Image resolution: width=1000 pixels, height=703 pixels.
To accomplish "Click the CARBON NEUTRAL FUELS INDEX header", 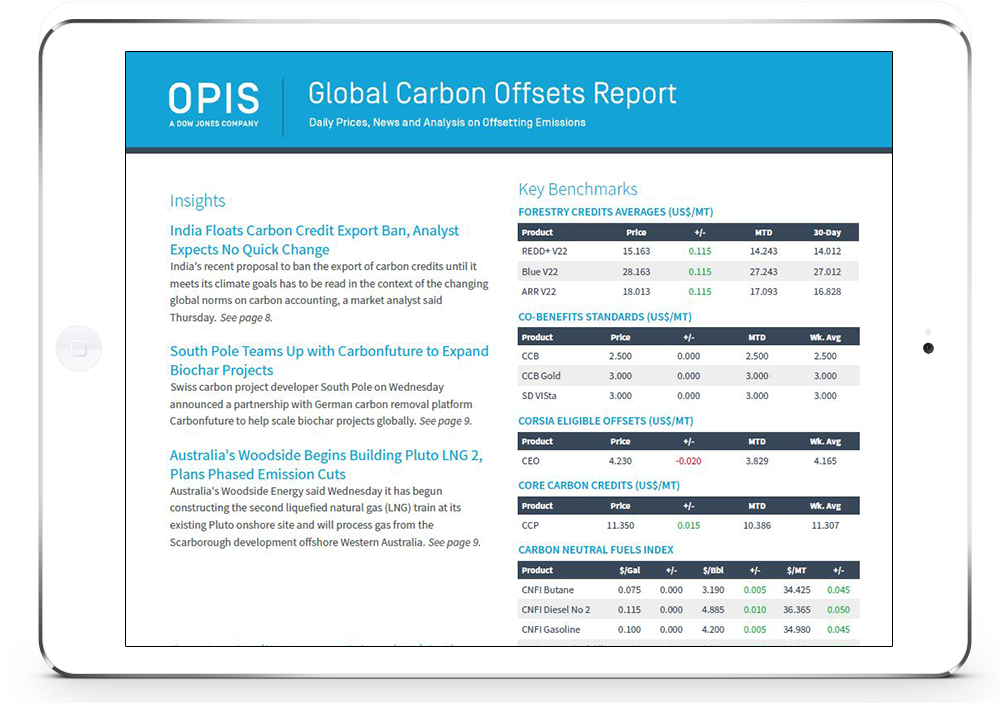I will [595, 549].
